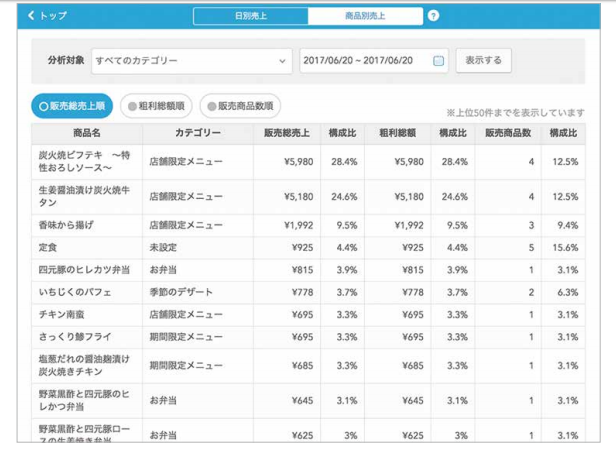Click the カテゴリー column header
The height and width of the screenshot is (455, 616).
[x=199, y=133]
